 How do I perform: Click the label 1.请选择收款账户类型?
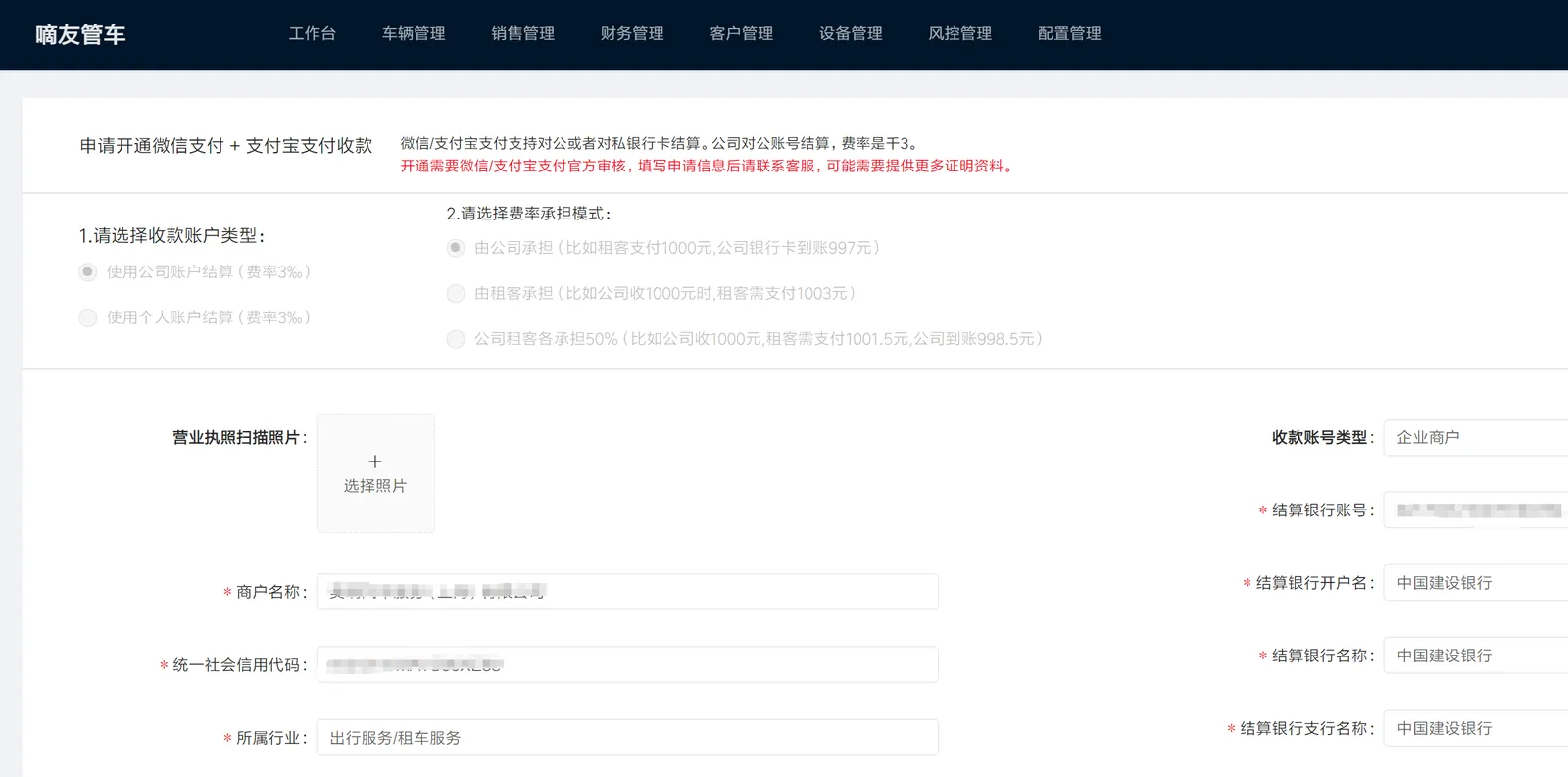pyautogui.click(x=171, y=236)
